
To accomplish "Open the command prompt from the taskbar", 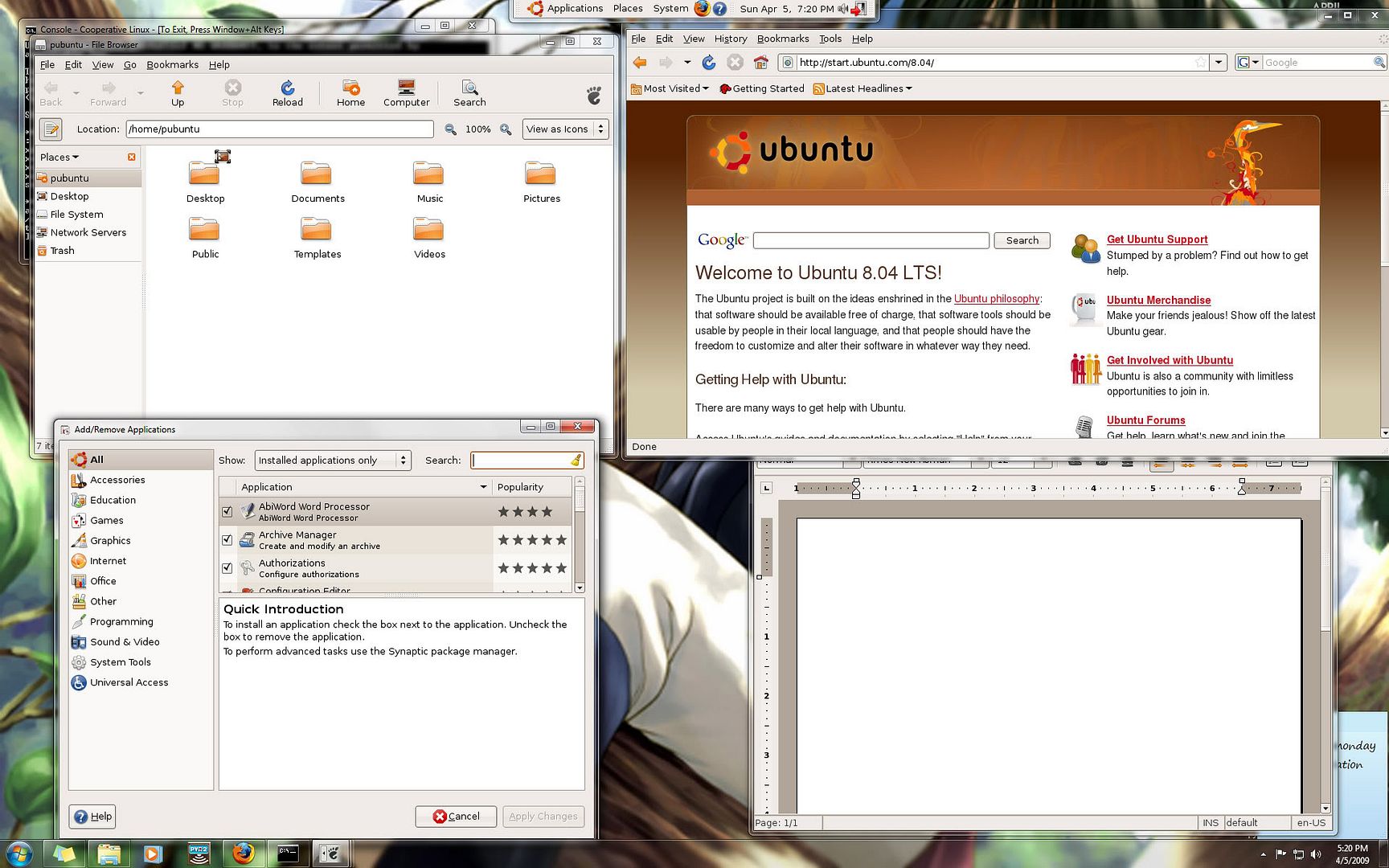I will pyautogui.click(x=287, y=853).
